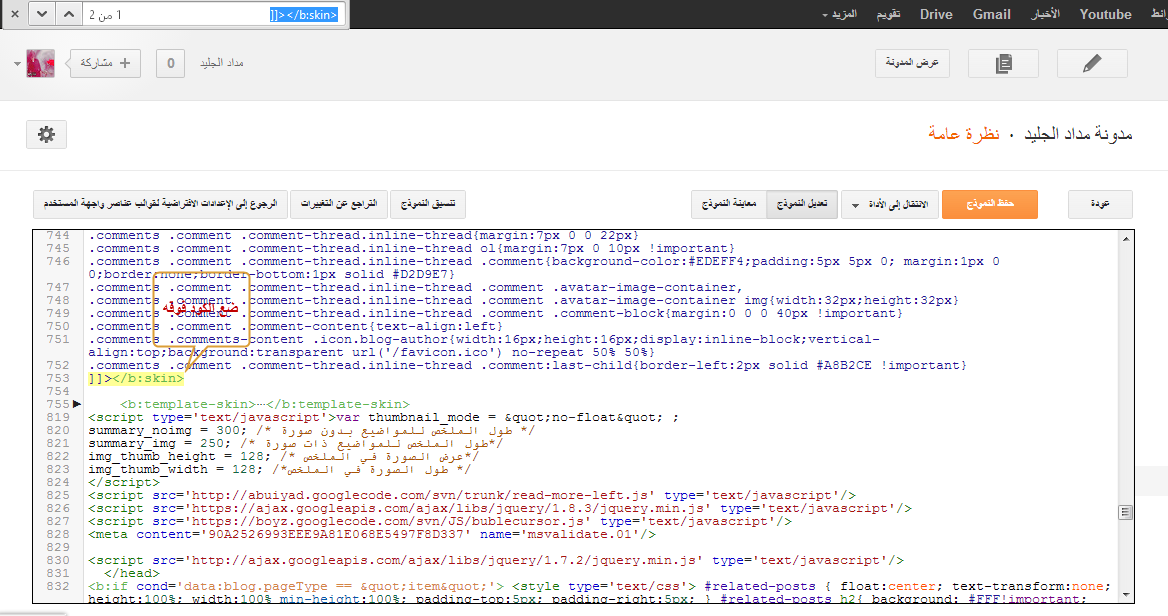Open Youtube from the Google bar
1168x616 pixels.
(x=1105, y=15)
